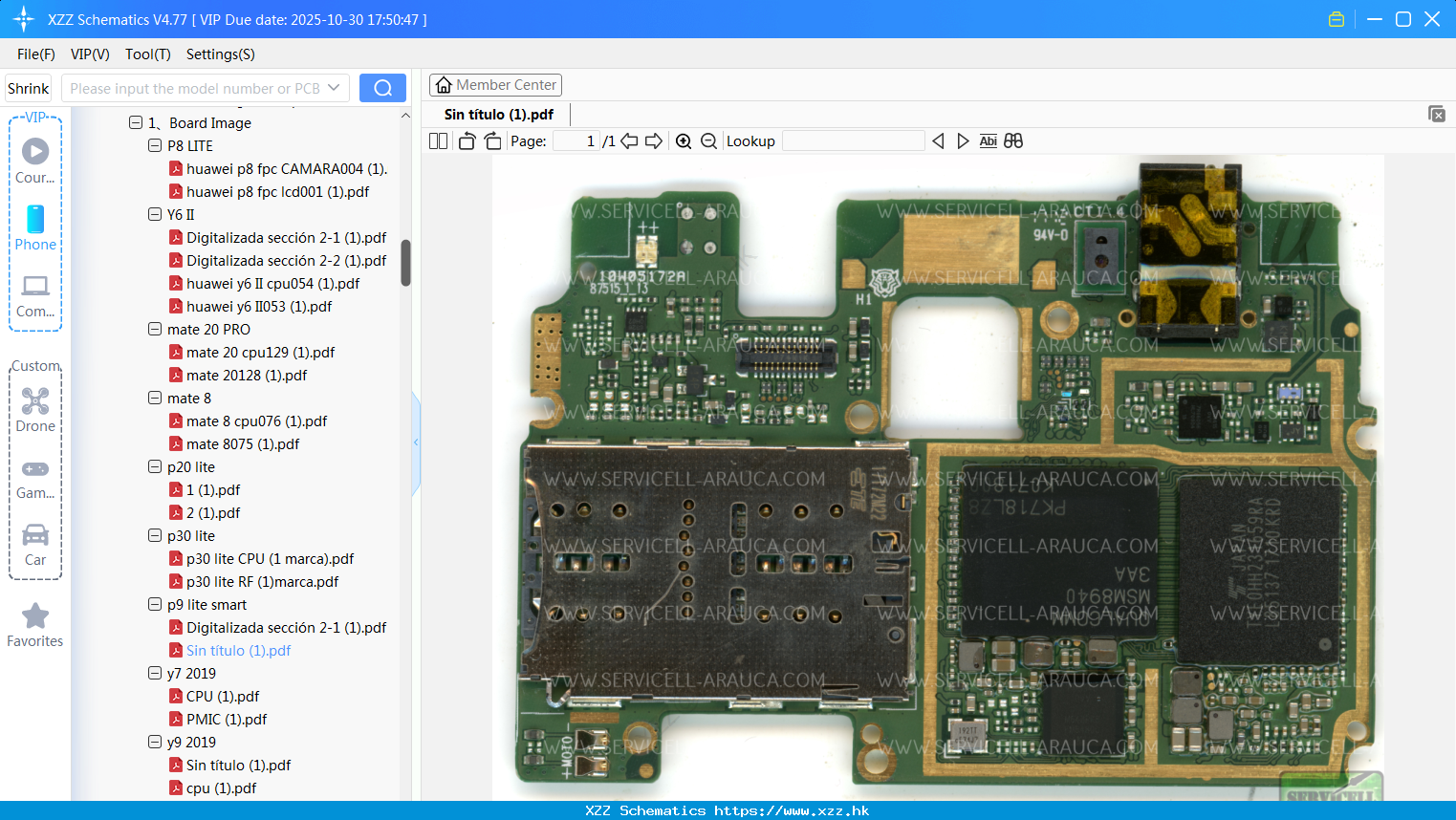Go to previous page arrow
This screenshot has height=820, width=1456.
point(629,141)
